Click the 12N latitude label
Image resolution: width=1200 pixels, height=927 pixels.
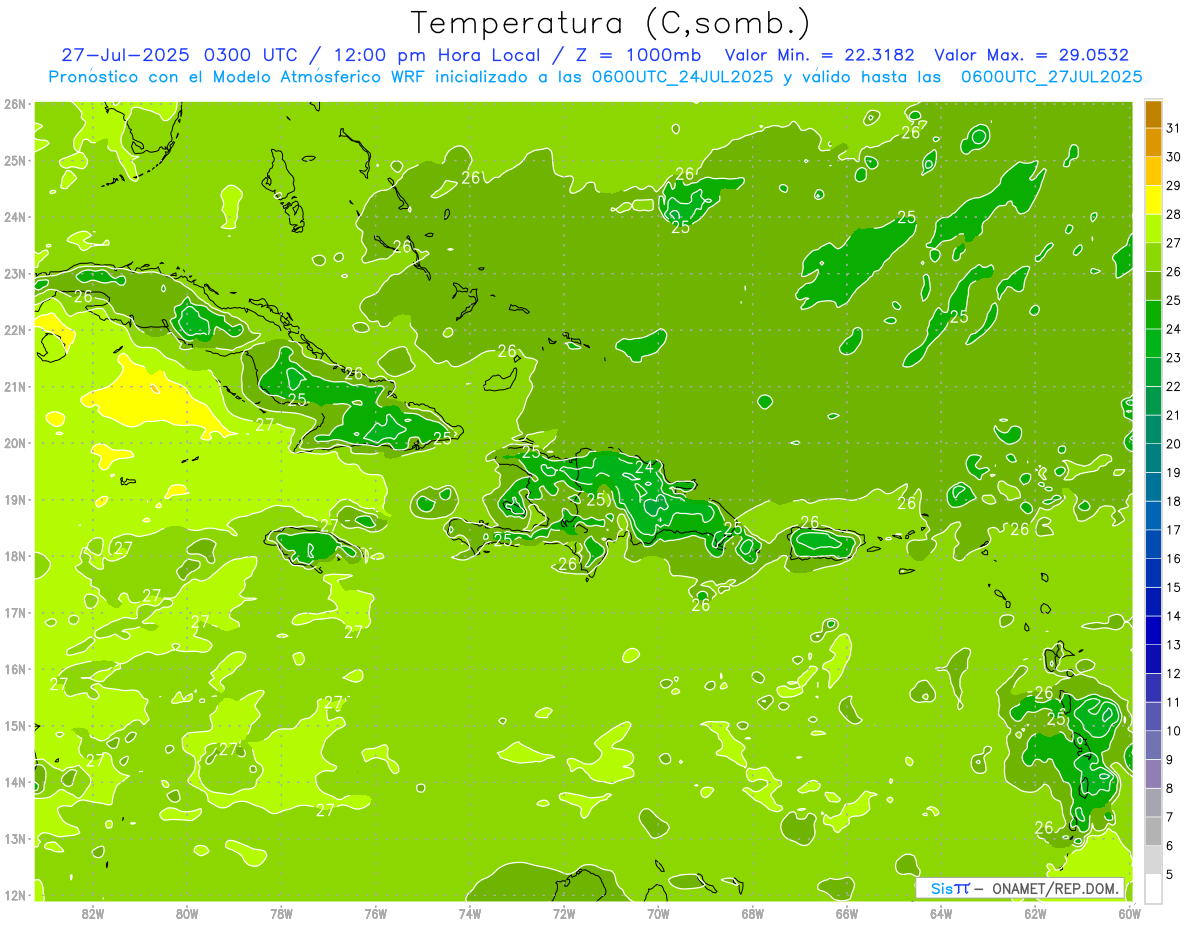coord(15,895)
